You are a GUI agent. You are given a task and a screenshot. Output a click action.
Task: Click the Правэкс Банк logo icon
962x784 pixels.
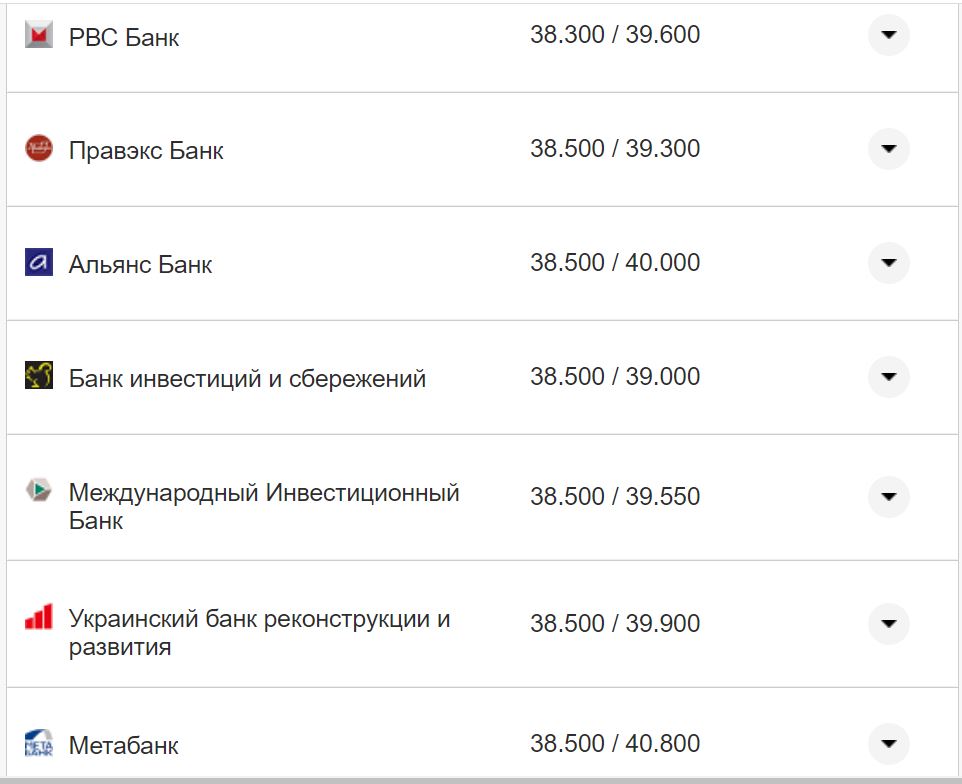click(x=40, y=146)
